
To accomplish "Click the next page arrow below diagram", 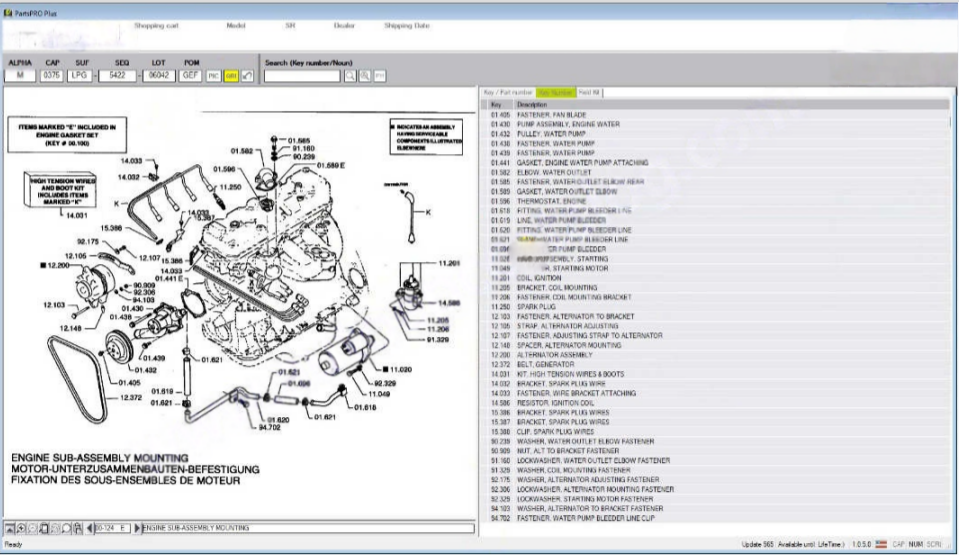I will point(138,526).
